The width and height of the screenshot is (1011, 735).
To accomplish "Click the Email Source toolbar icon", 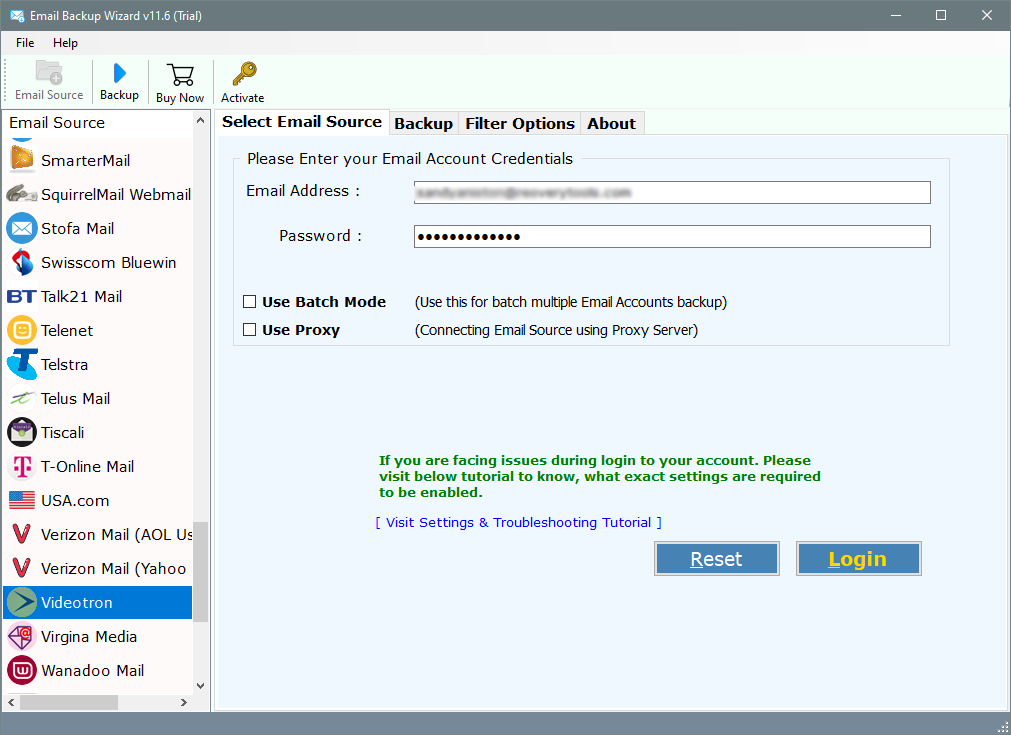I will coord(49,73).
